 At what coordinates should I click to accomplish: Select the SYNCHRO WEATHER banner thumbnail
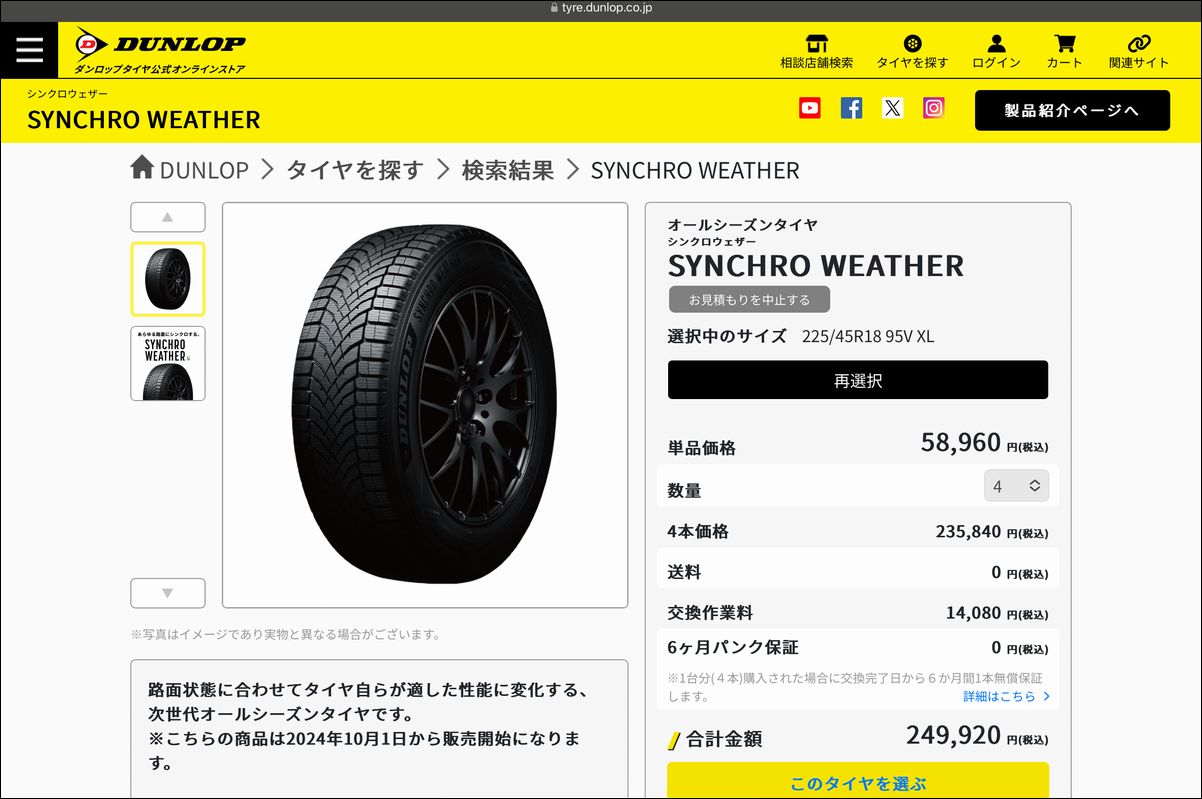coord(168,363)
